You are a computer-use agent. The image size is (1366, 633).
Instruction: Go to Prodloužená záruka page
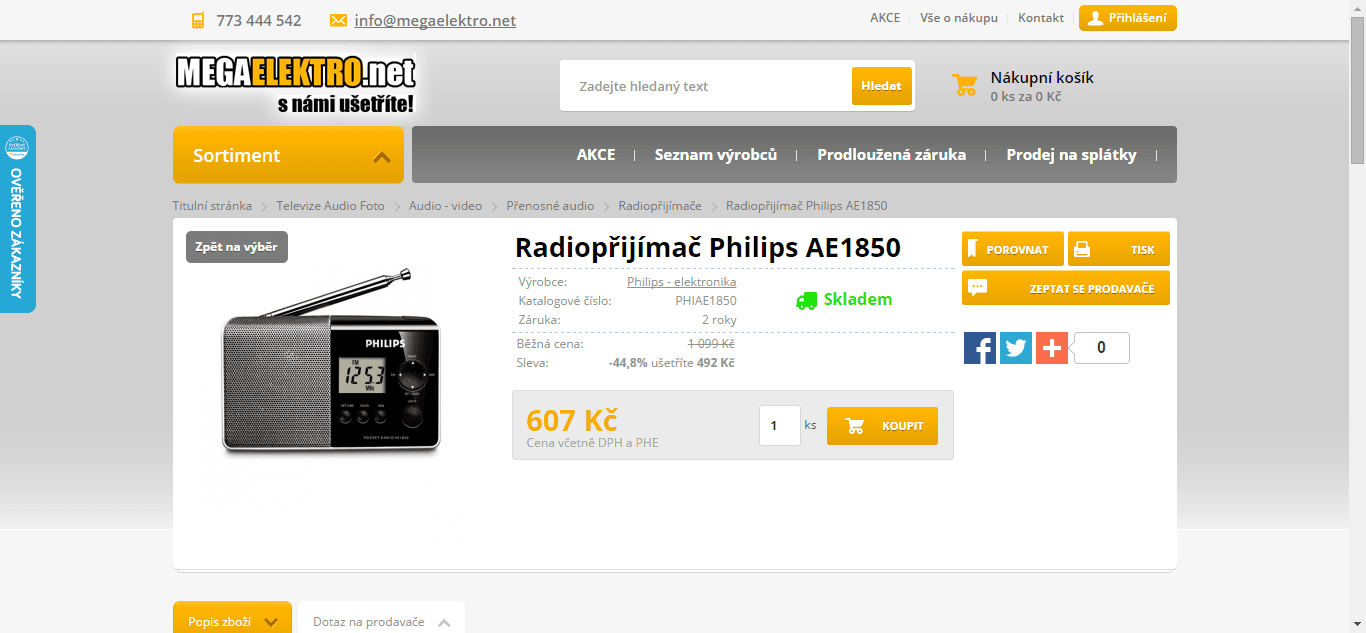click(x=892, y=155)
